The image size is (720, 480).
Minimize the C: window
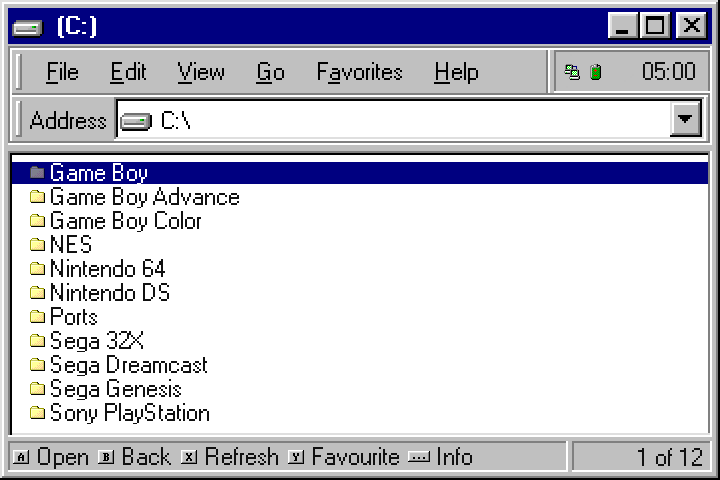[x=623, y=25]
